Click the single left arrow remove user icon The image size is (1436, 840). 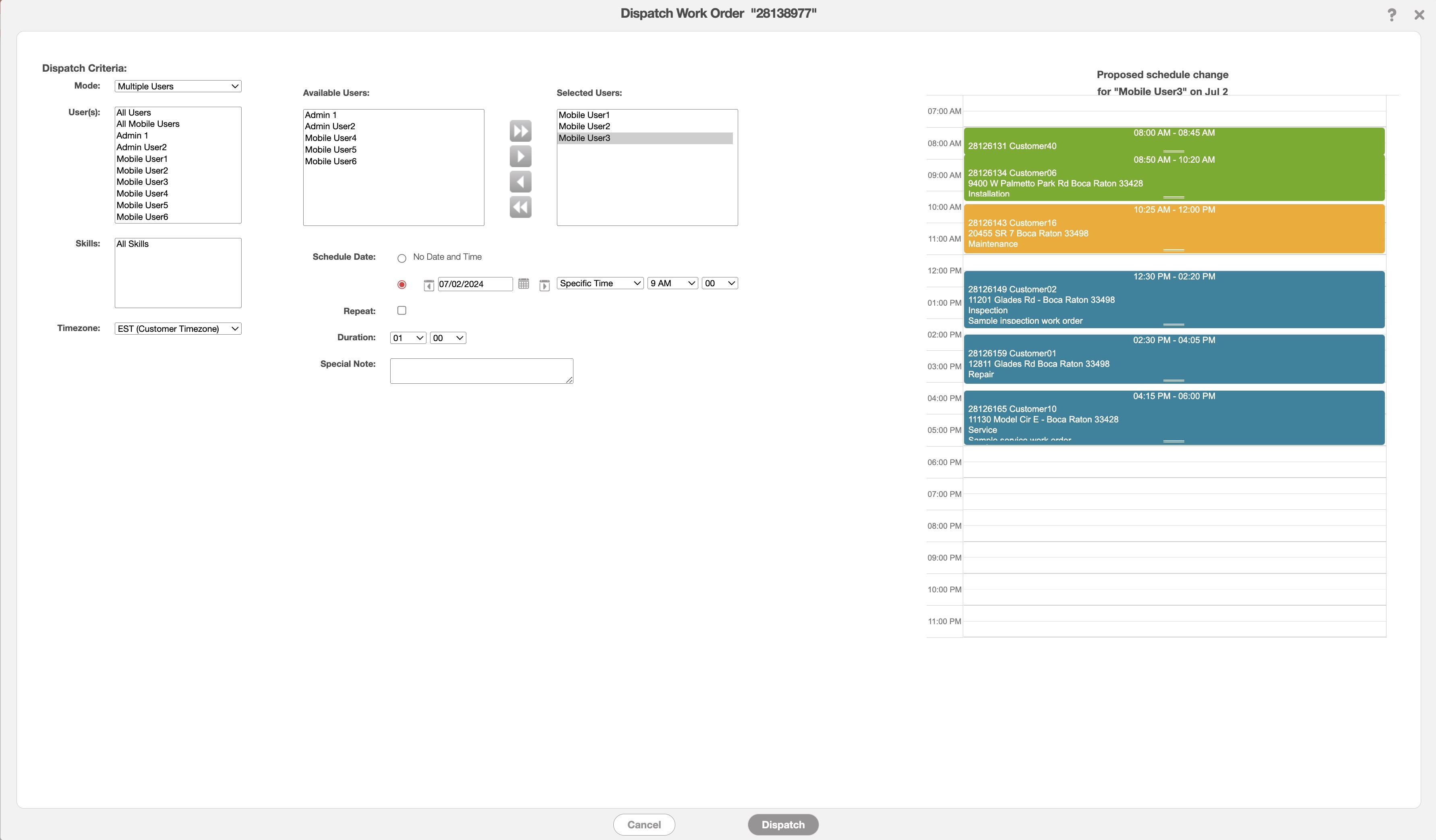point(520,182)
